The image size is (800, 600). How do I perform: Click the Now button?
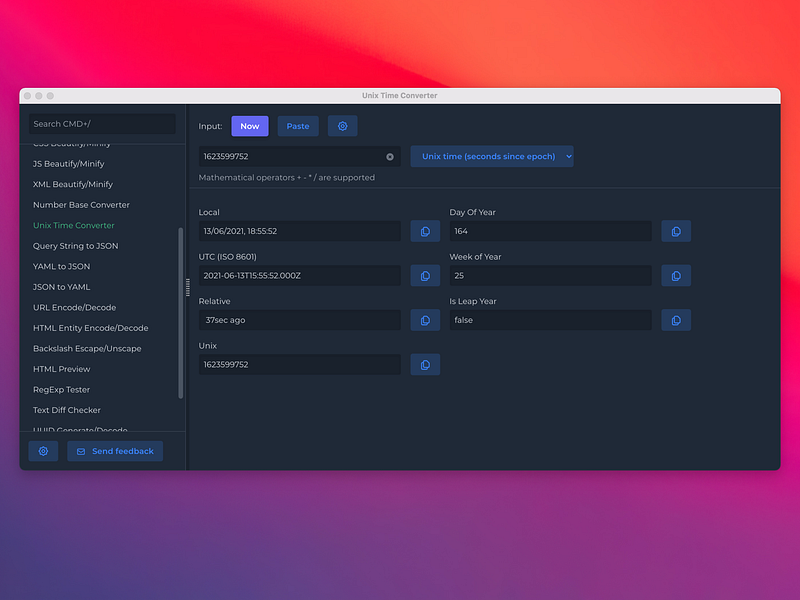tap(250, 126)
